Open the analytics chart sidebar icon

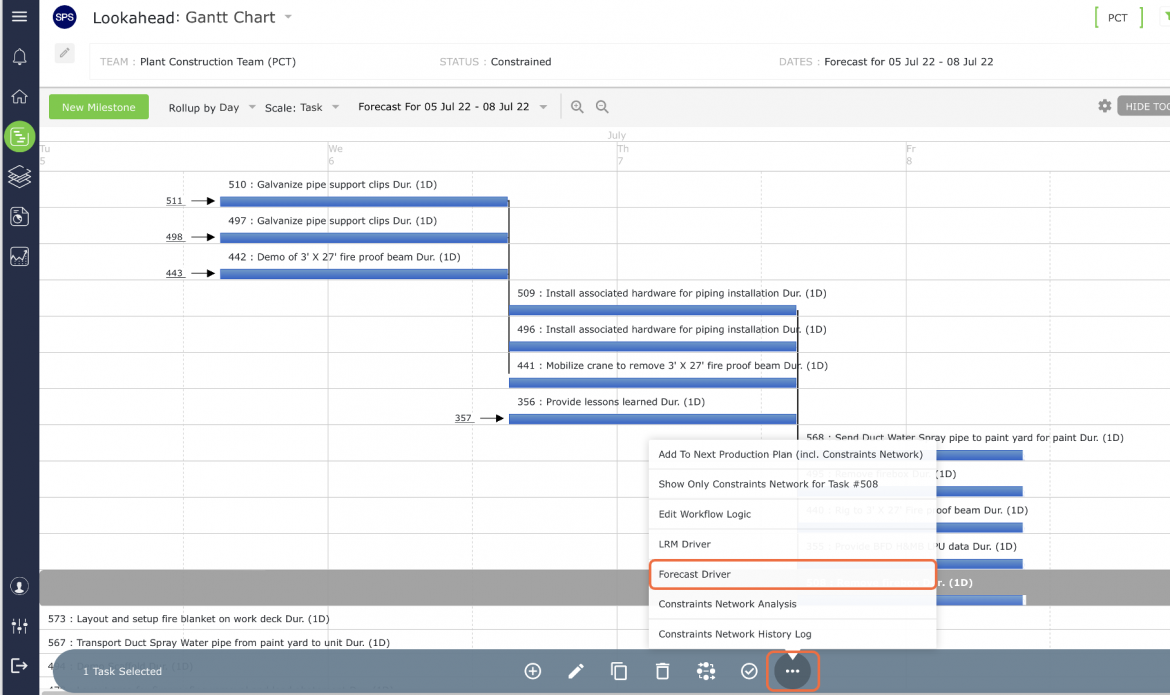pyautogui.click(x=19, y=257)
